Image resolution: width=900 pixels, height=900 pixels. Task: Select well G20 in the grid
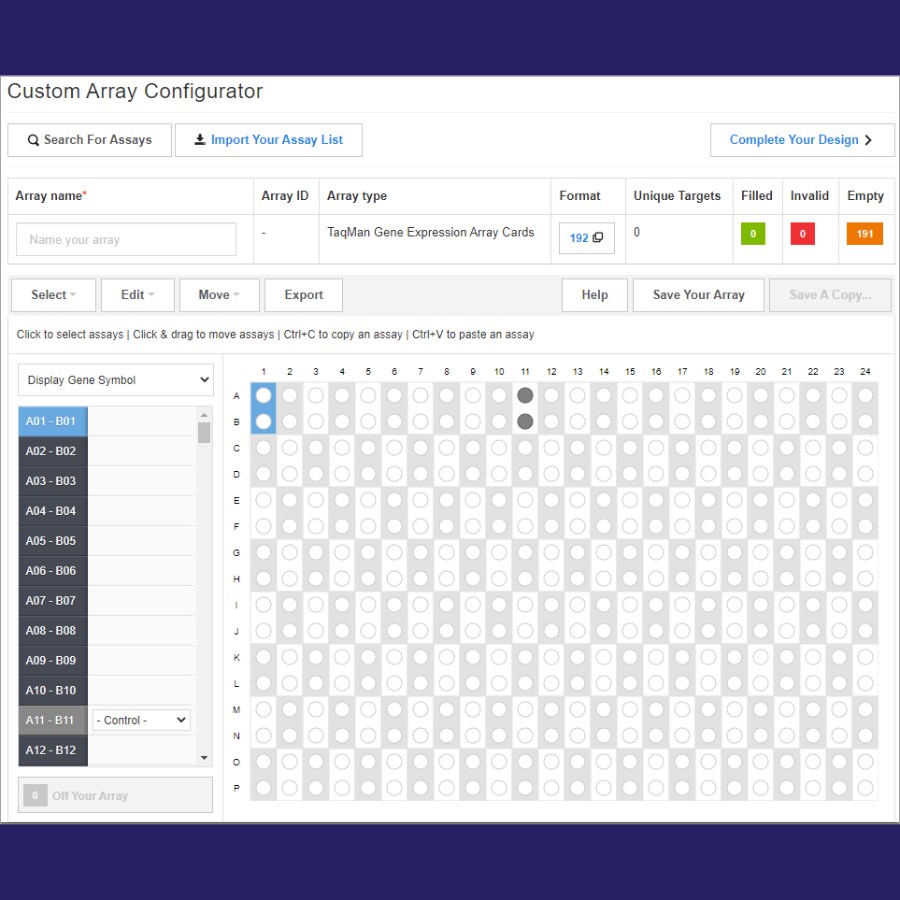[761, 553]
